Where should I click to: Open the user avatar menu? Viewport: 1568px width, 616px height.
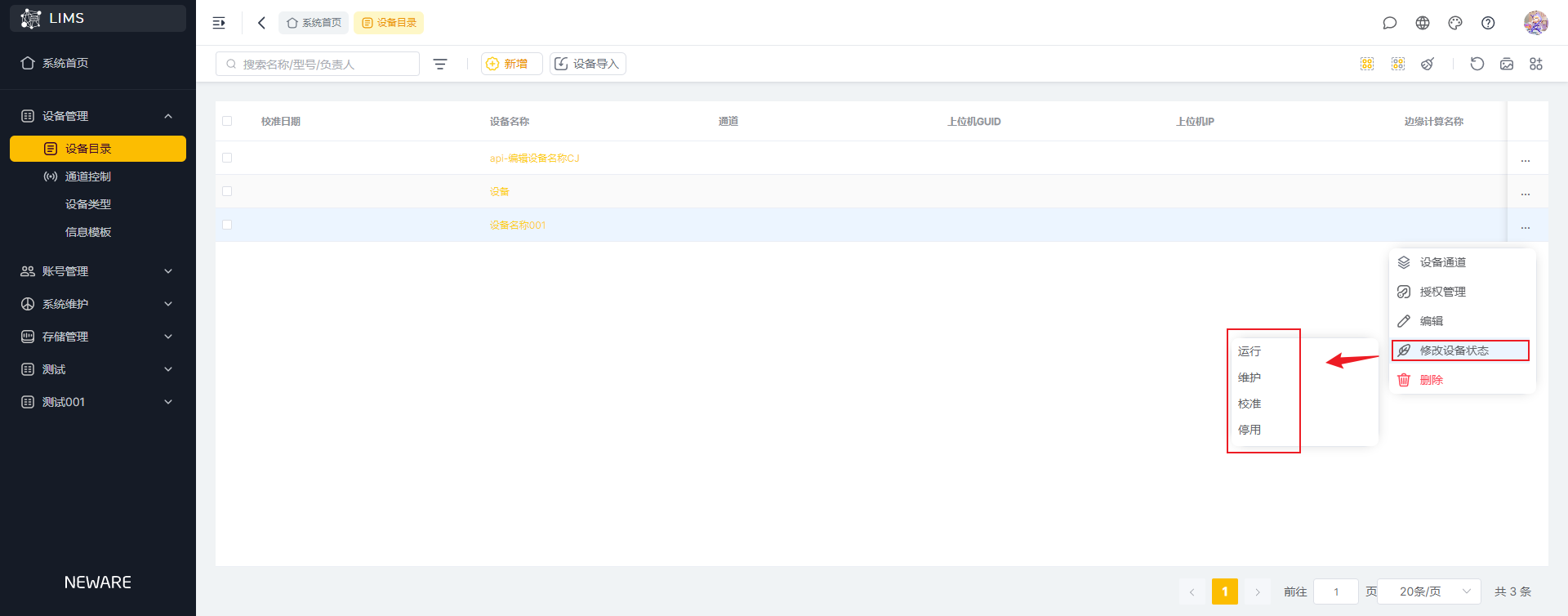pyautogui.click(x=1536, y=23)
